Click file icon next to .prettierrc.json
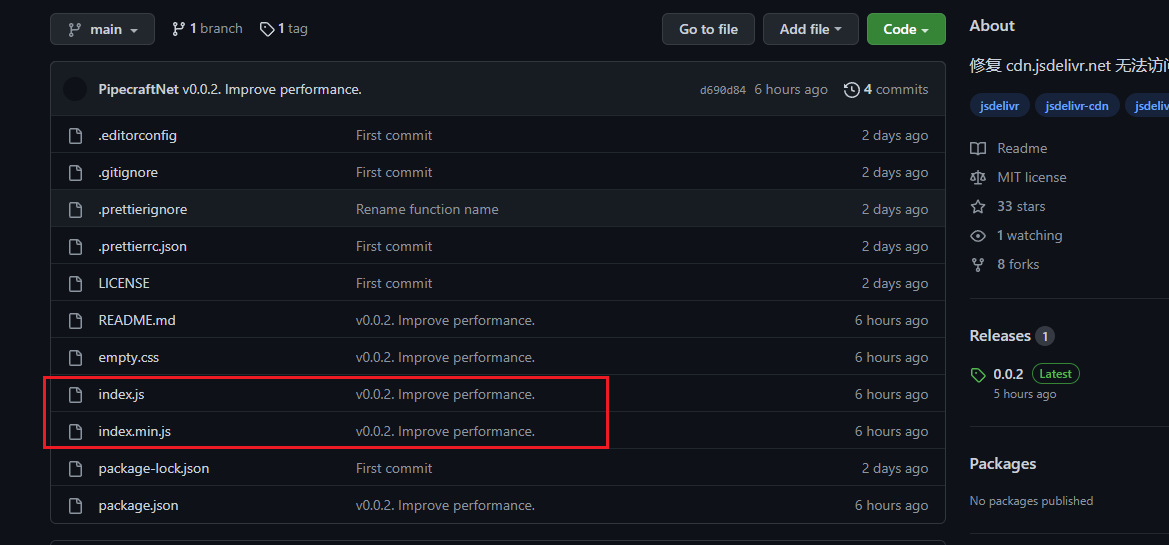Screen dimensions: 1169x545 tap(75, 246)
